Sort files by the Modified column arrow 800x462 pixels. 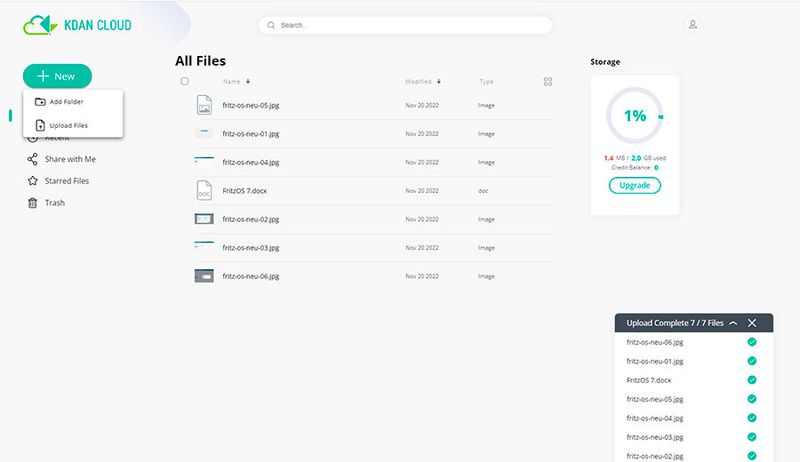(x=438, y=82)
